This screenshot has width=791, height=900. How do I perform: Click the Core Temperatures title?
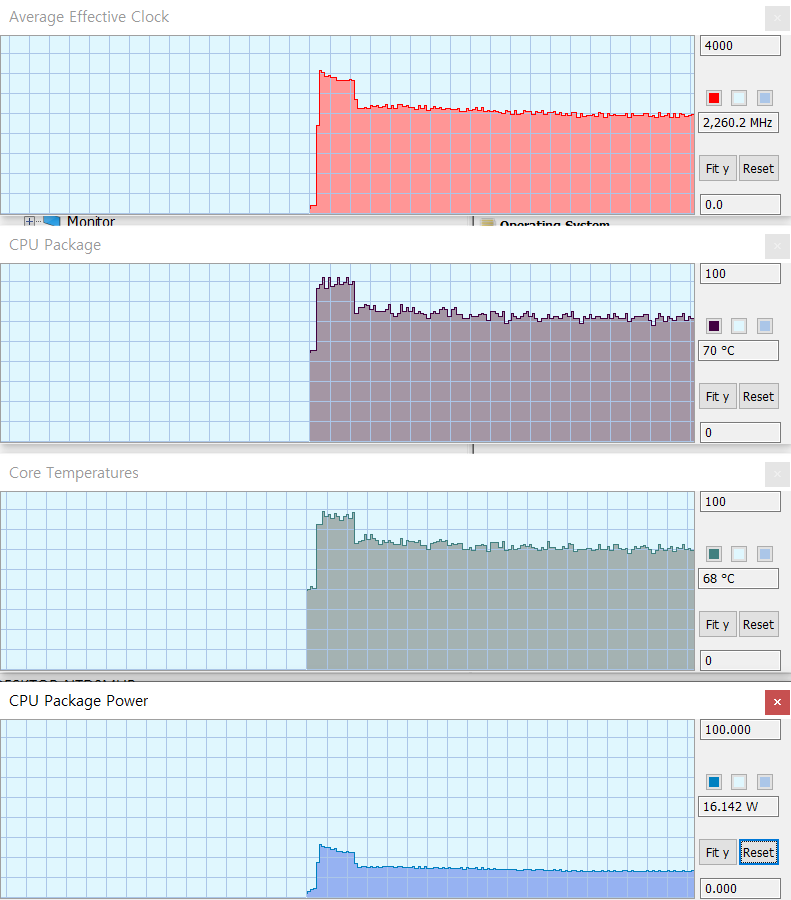[x=74, y=473]
